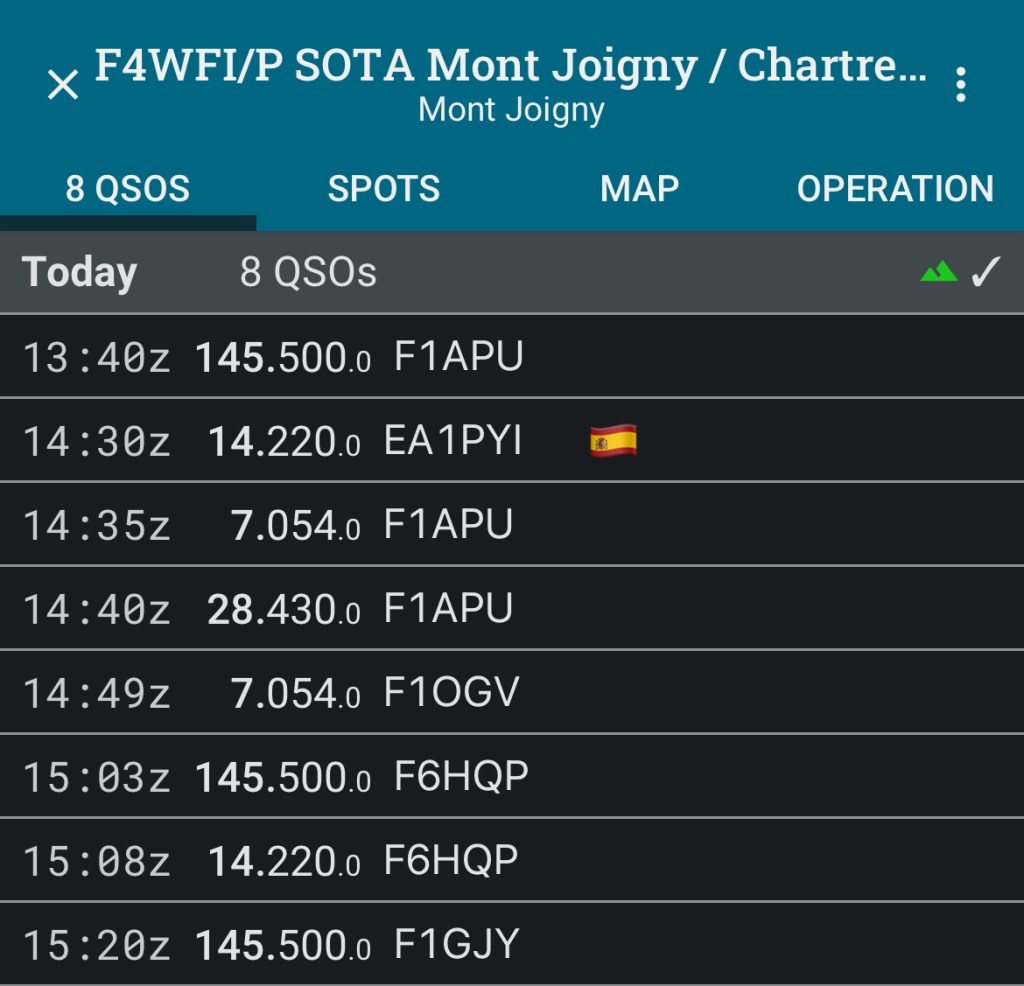Tap the green SOTA mountain icon
Viewport: 1024px width, 986px height.
[938, 271]
